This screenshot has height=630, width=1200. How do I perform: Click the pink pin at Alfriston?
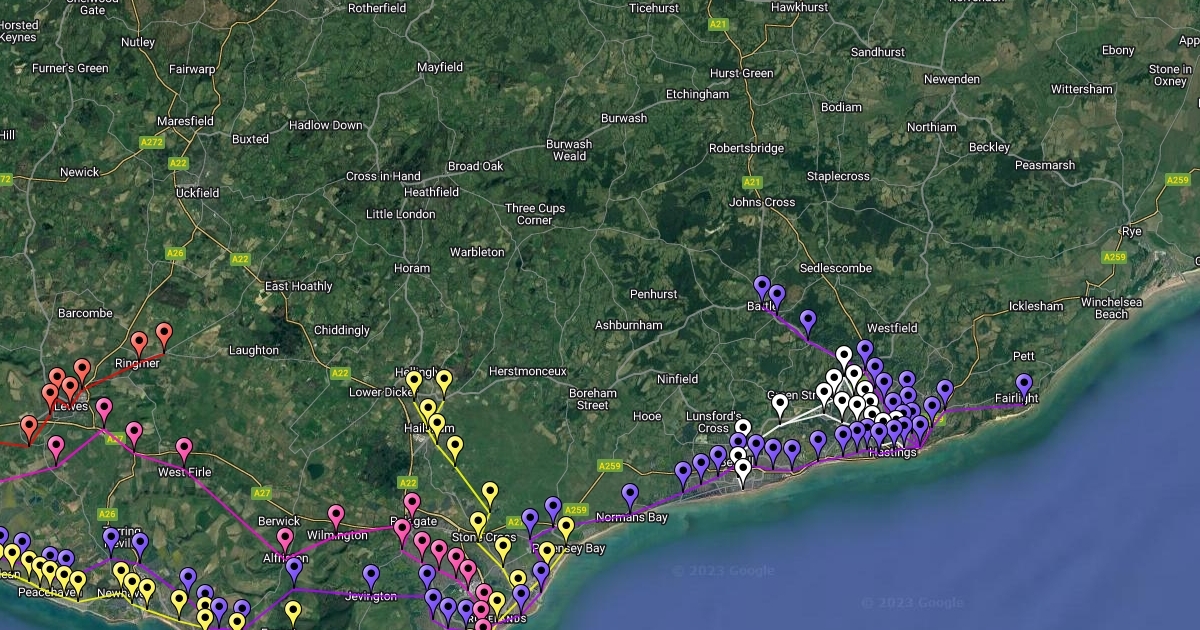point(285,539)
